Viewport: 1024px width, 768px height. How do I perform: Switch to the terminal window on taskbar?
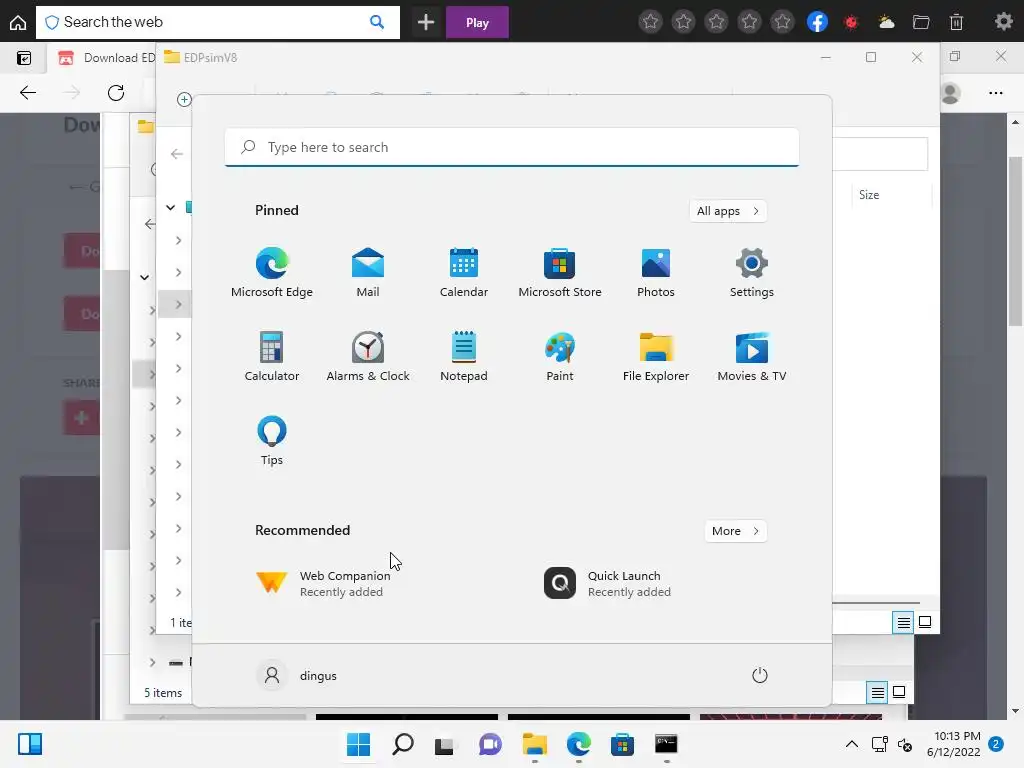coord(666,744)
